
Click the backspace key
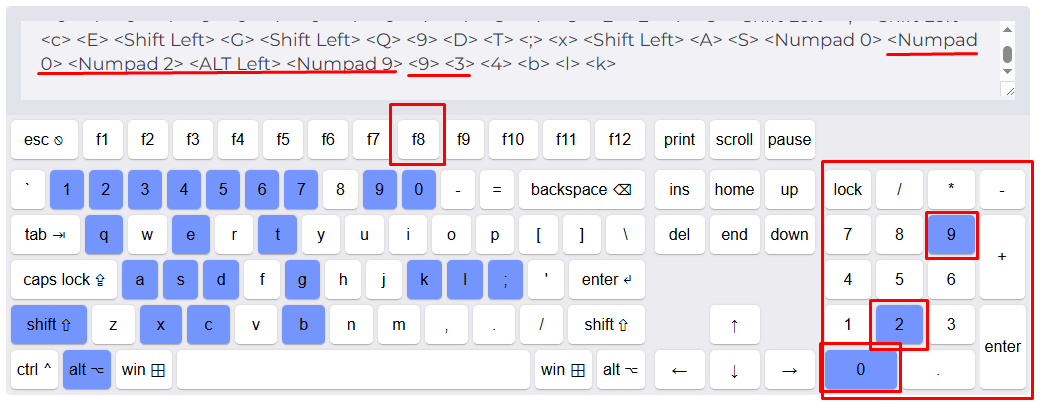coord(582,190)
